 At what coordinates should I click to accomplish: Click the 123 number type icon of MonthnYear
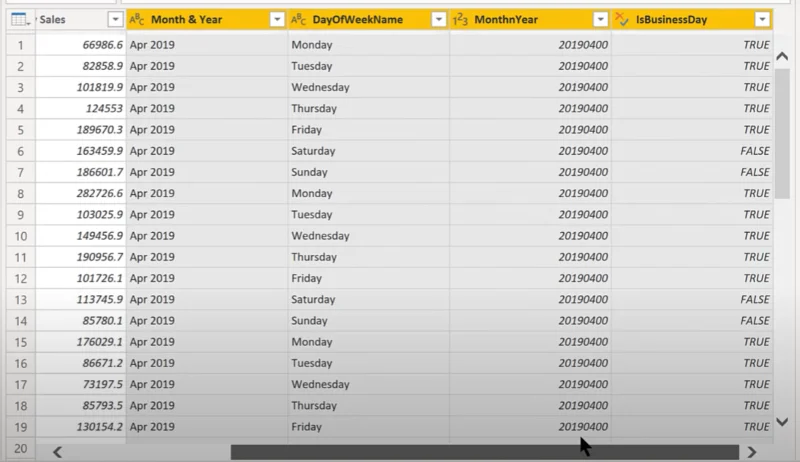[x=460, y=19]
